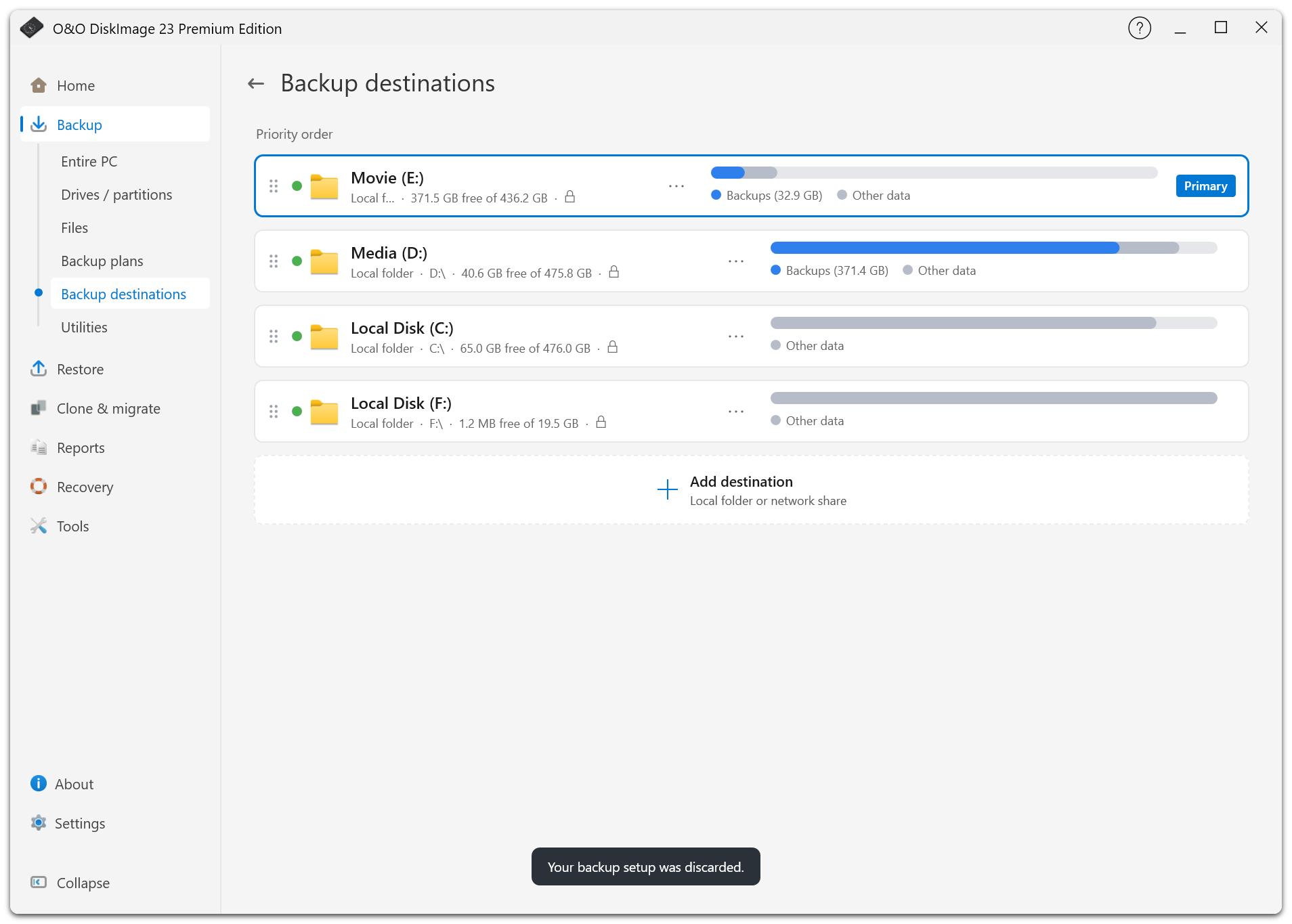The image size is (1292, 924).
Task: Click the Recovery label in sidebar
Action: (x=85, y=487)
